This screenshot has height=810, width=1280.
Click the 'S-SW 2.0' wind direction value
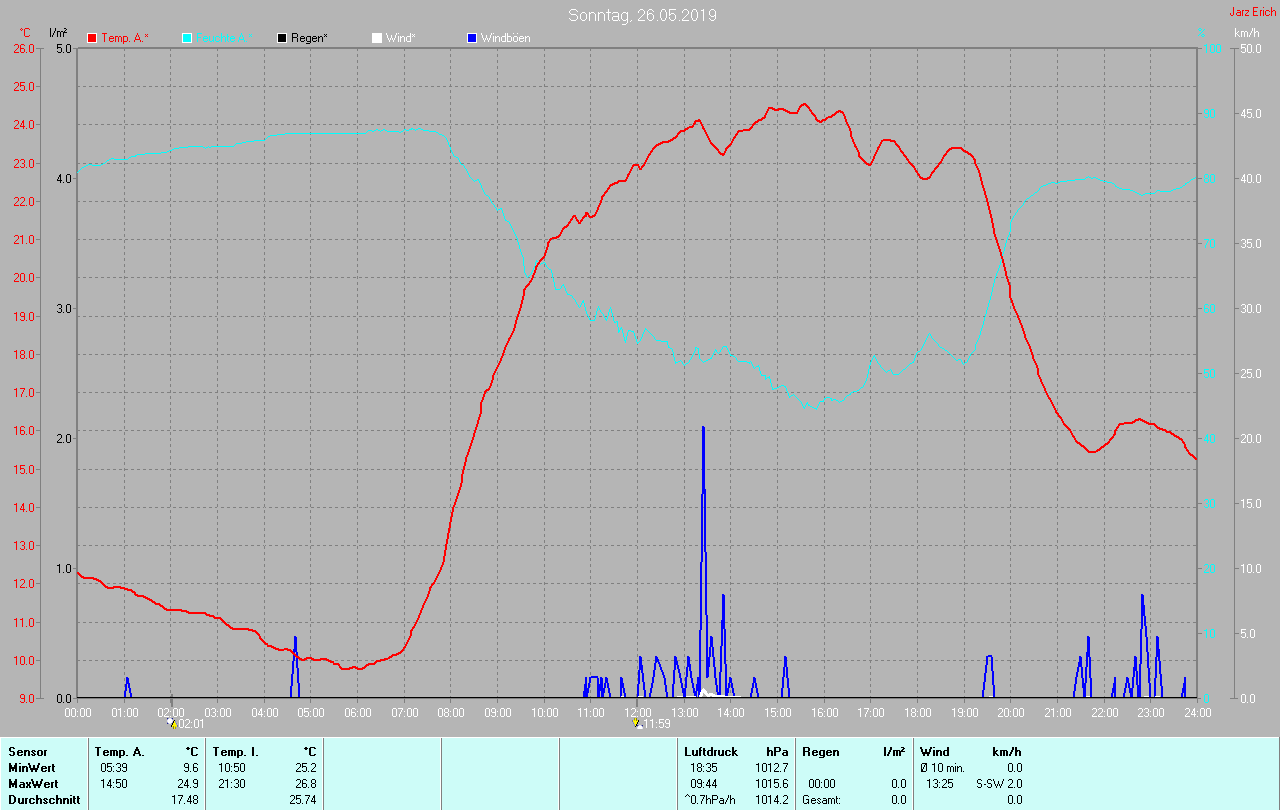click(999, 784)
